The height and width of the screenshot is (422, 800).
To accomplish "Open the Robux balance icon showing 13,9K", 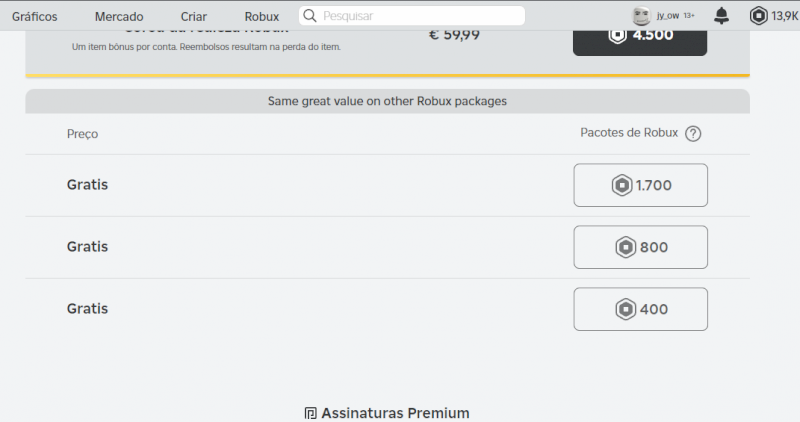I will 759,16.
